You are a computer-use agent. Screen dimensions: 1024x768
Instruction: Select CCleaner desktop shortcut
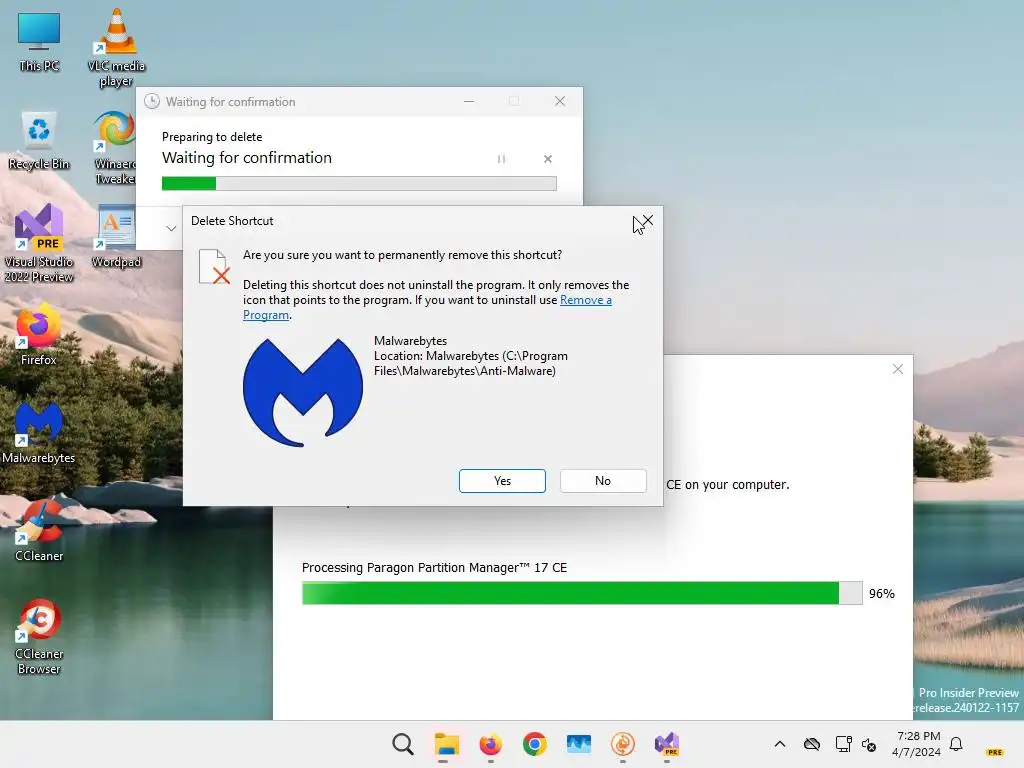pyautogui.click(x=39, y=530)
